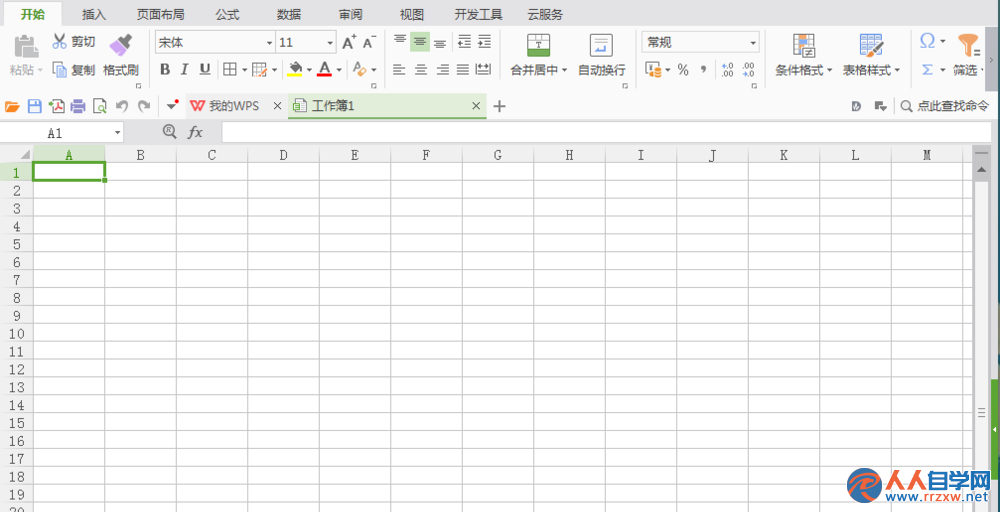Click the currency format coins icon

coord(653,70)
